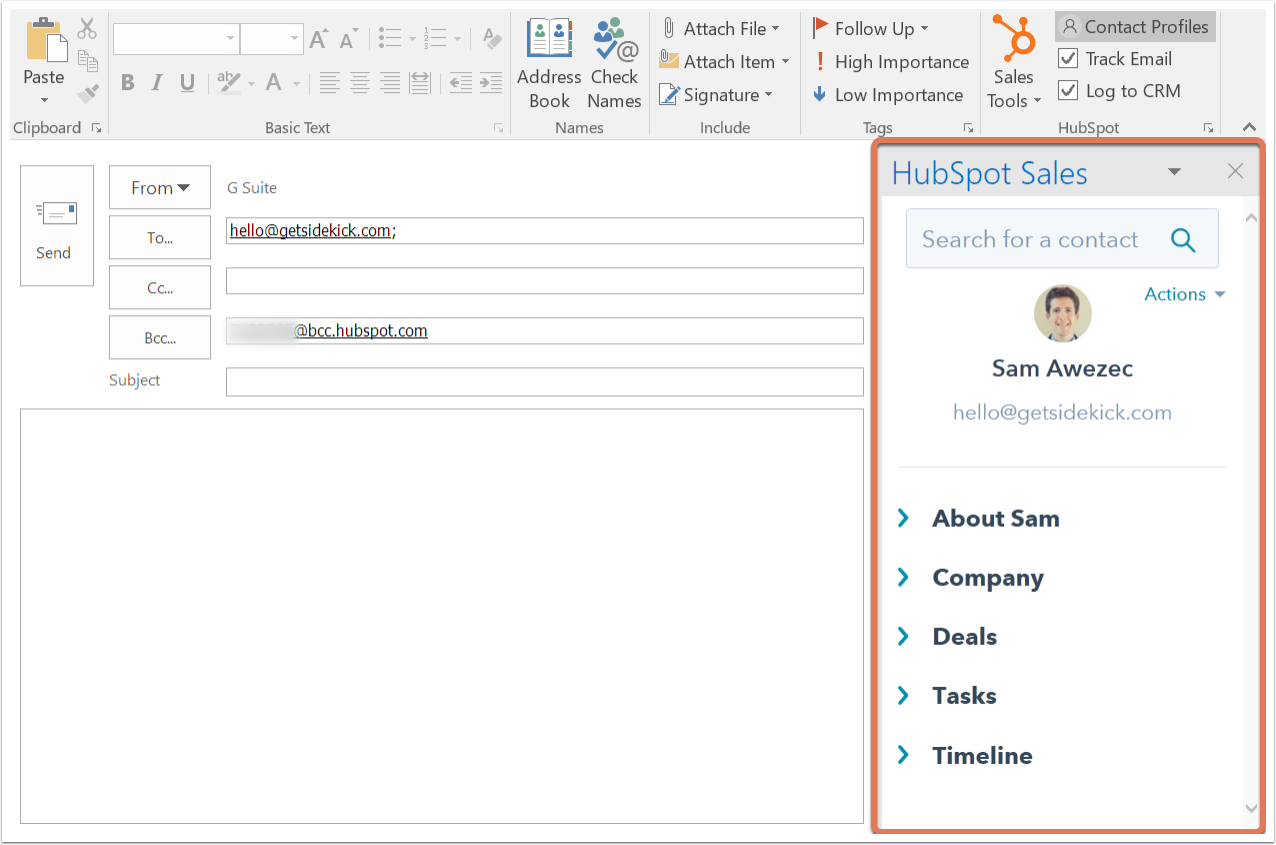Increase font size with Grow Font
Screen dimensions: 1276x845
point(318,39)
